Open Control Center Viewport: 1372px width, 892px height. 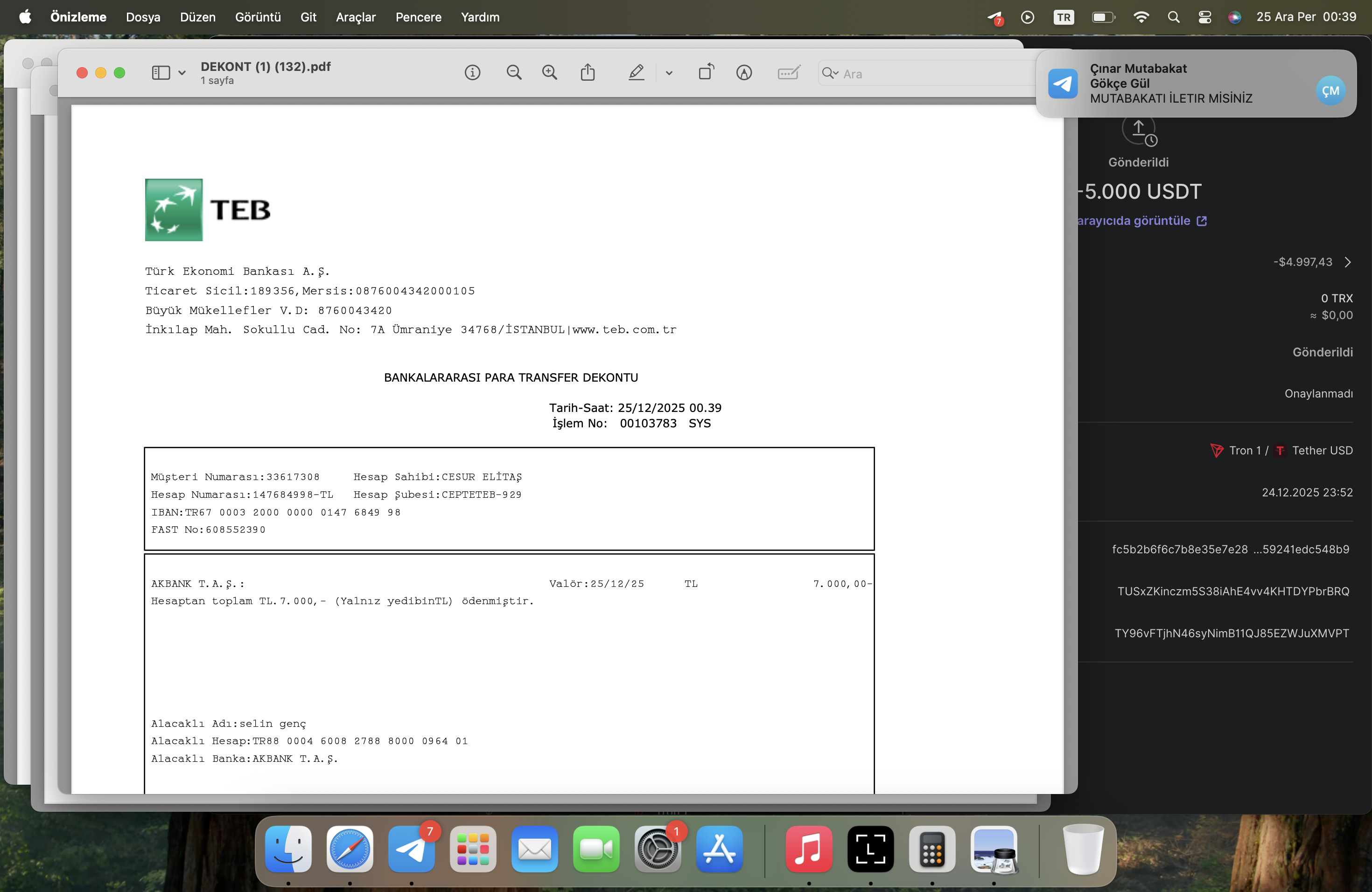pyautogui.click(x=1204, y=17)
